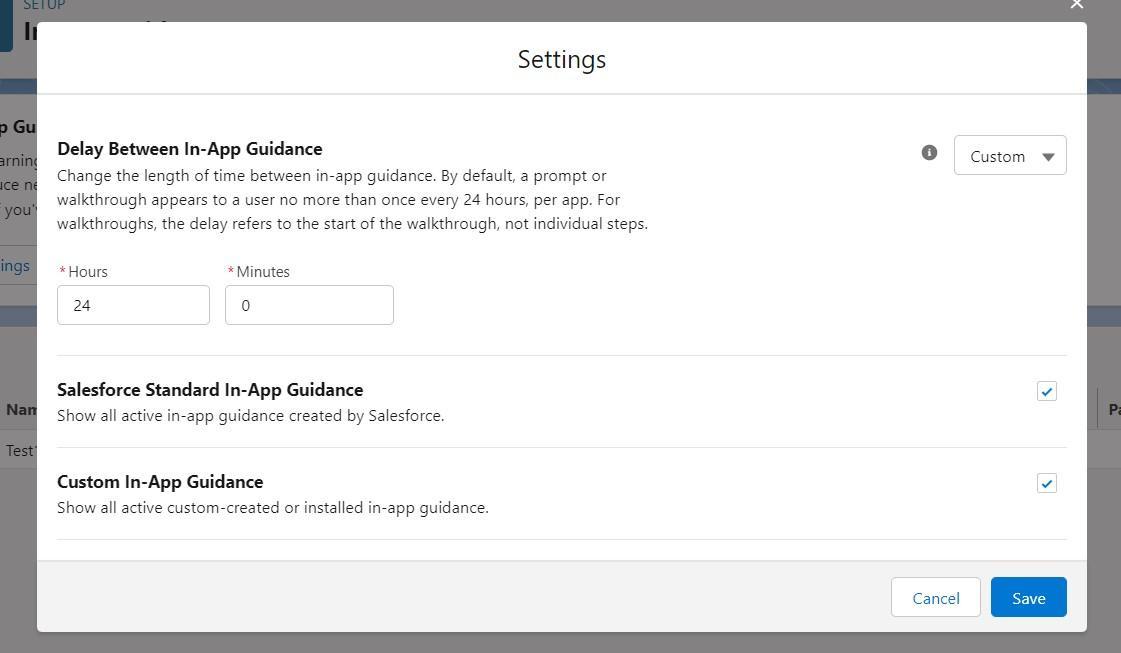Click the delay description paragraph text

352,200
